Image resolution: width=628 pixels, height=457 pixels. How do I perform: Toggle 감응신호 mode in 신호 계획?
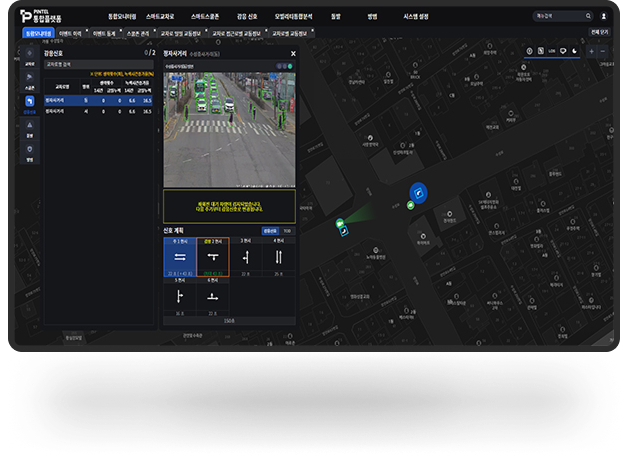271,230
